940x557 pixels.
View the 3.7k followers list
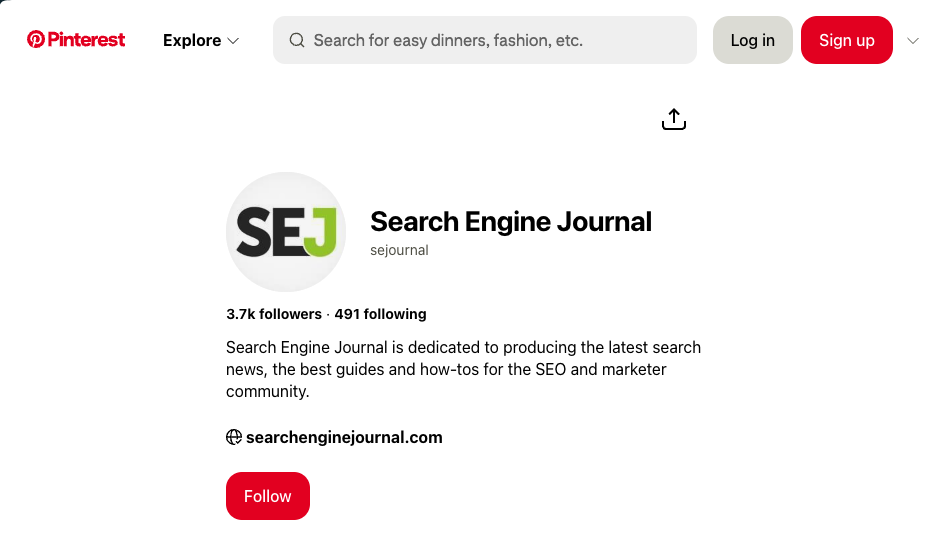[274, 314]
